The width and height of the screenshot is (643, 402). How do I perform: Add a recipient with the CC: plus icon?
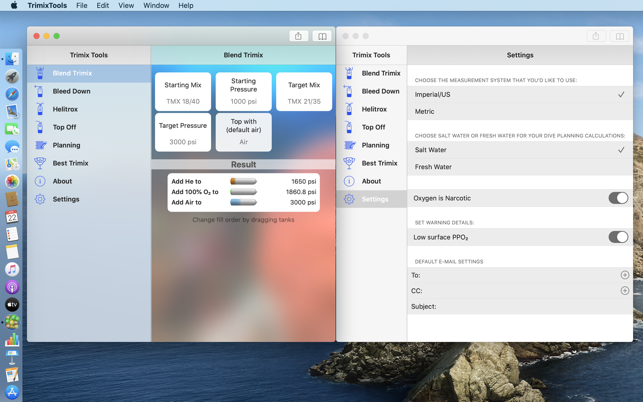(625, 291)
